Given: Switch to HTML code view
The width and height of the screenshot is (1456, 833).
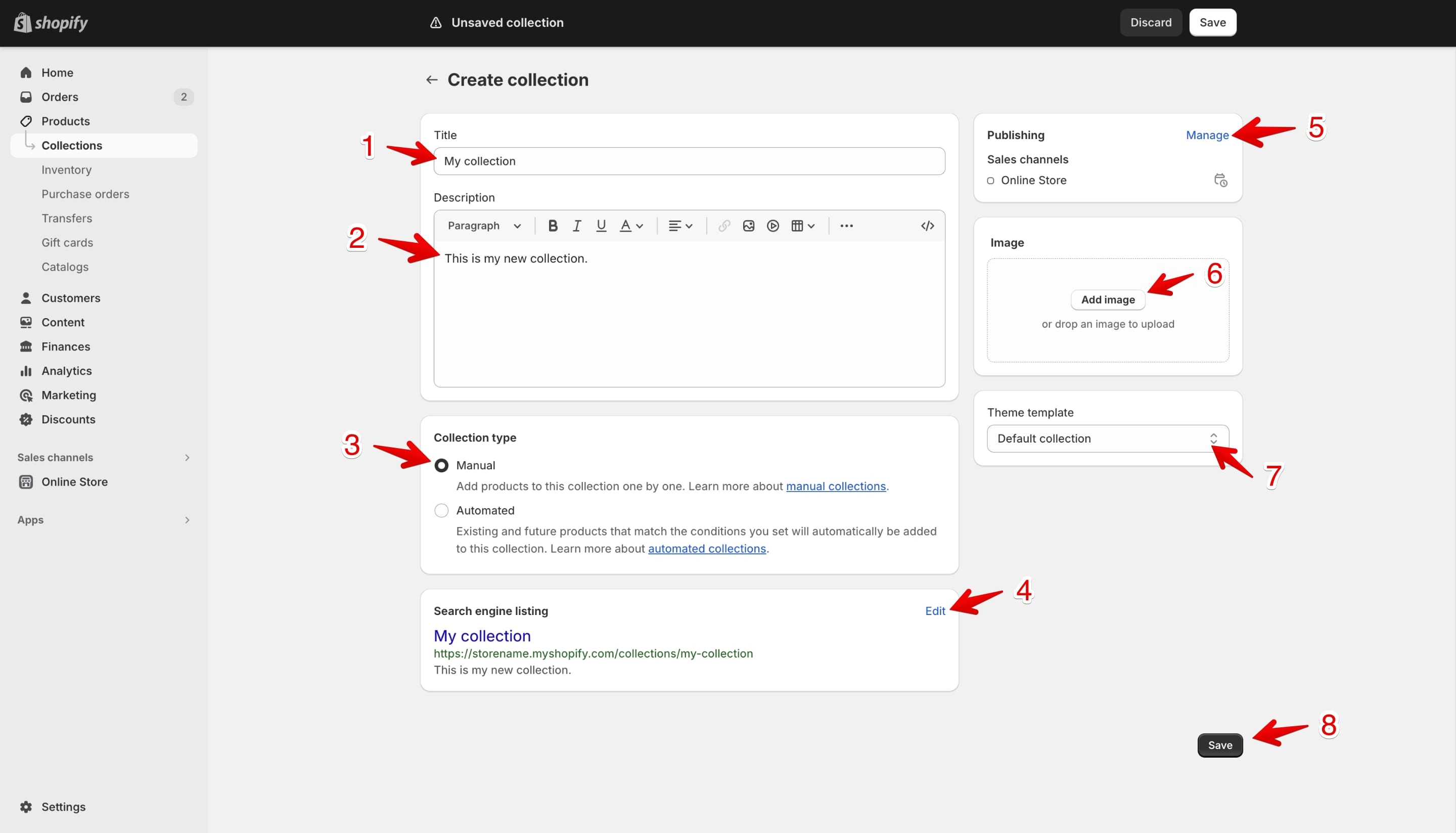Looking at the screenshot, I should tap(927, 226).
